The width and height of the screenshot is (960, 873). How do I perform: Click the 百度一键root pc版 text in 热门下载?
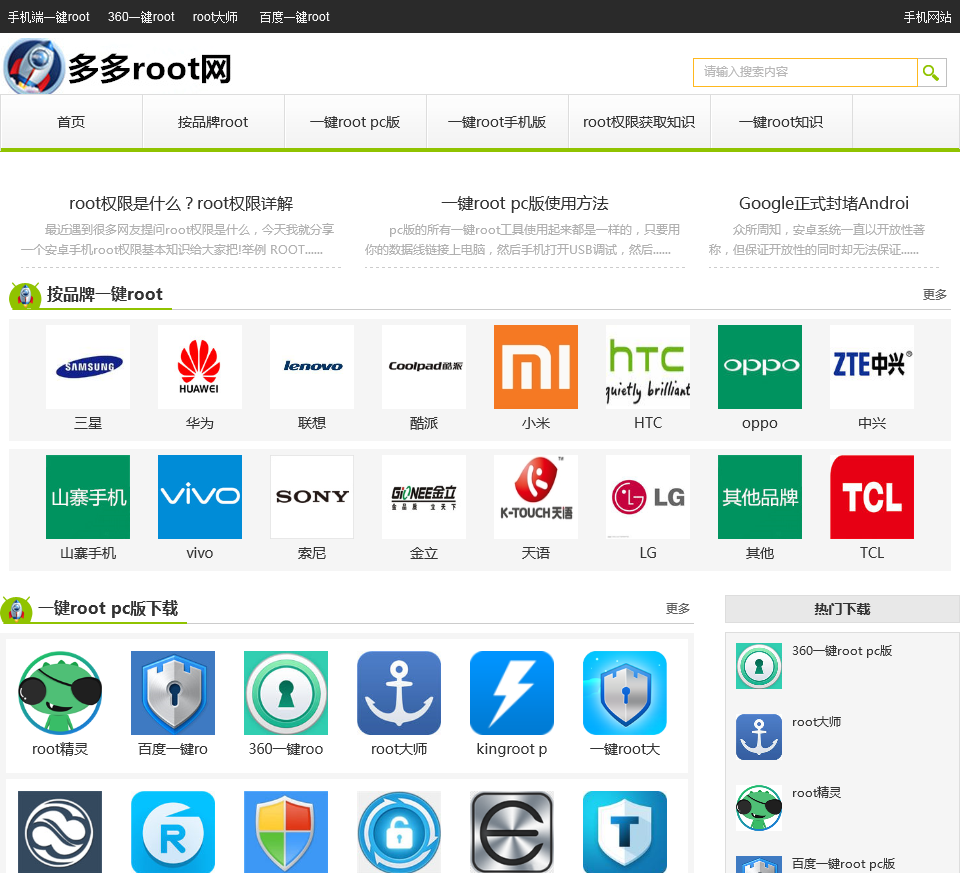(843, 864)
